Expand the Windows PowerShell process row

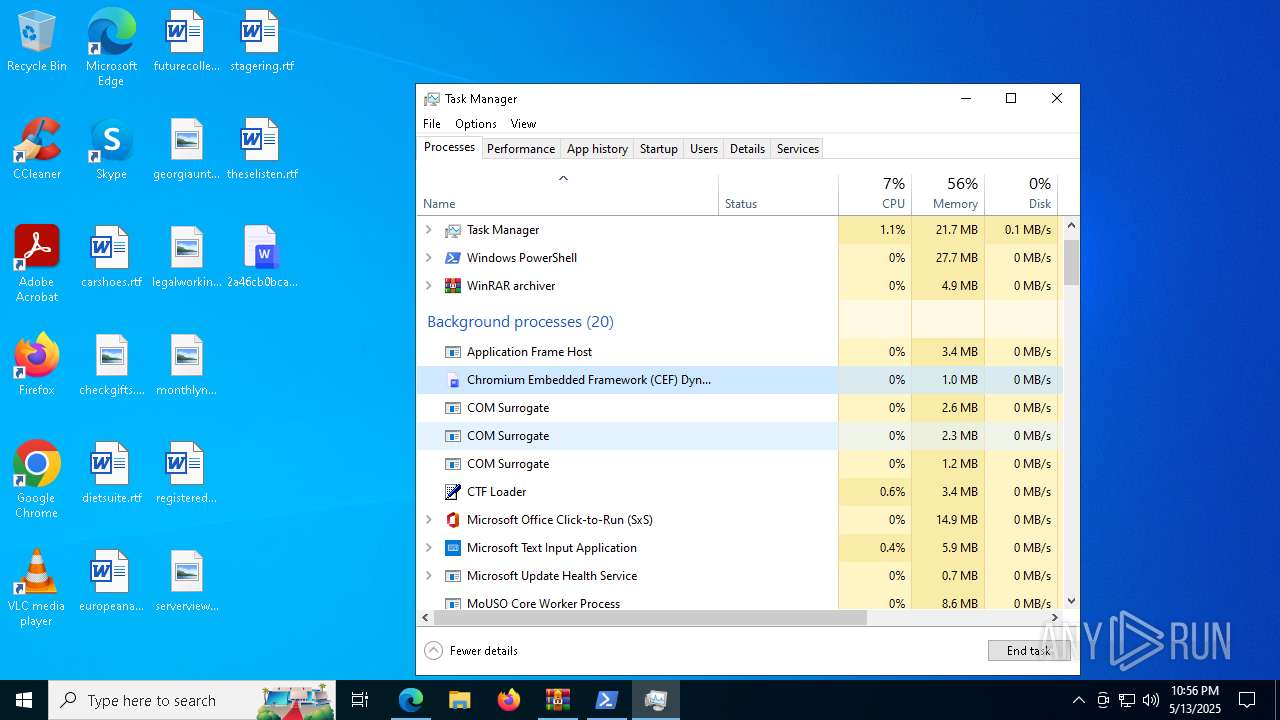[429, 258]
